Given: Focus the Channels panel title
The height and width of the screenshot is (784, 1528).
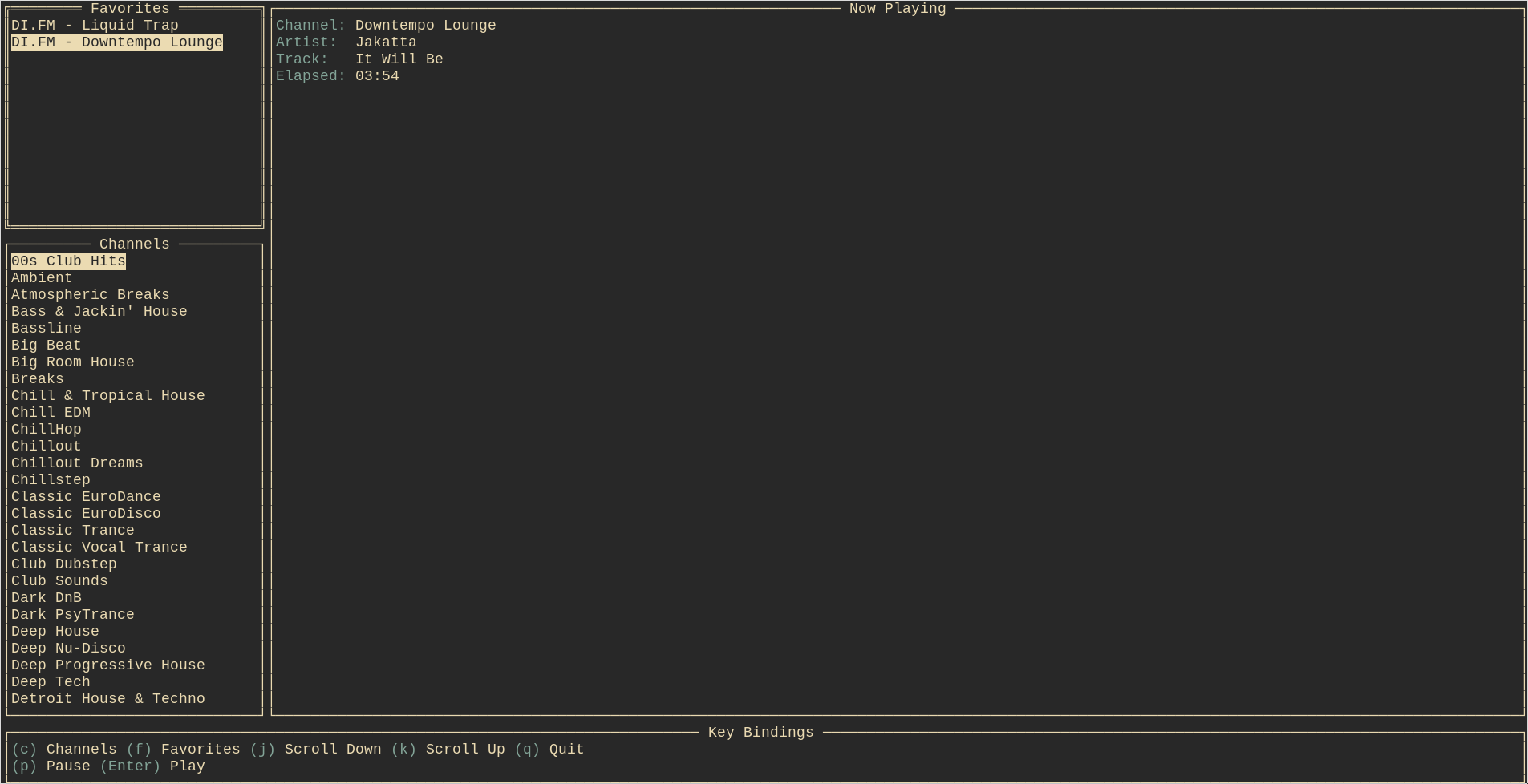Looking at the screenshot, I should (135, 244).
